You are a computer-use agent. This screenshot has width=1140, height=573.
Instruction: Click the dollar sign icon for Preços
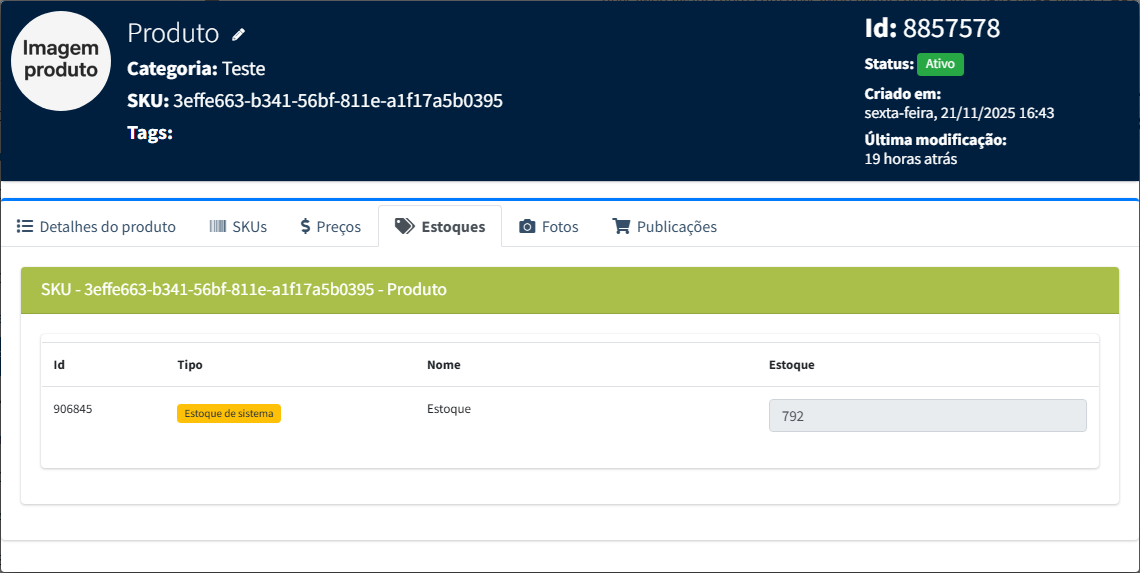305,227
